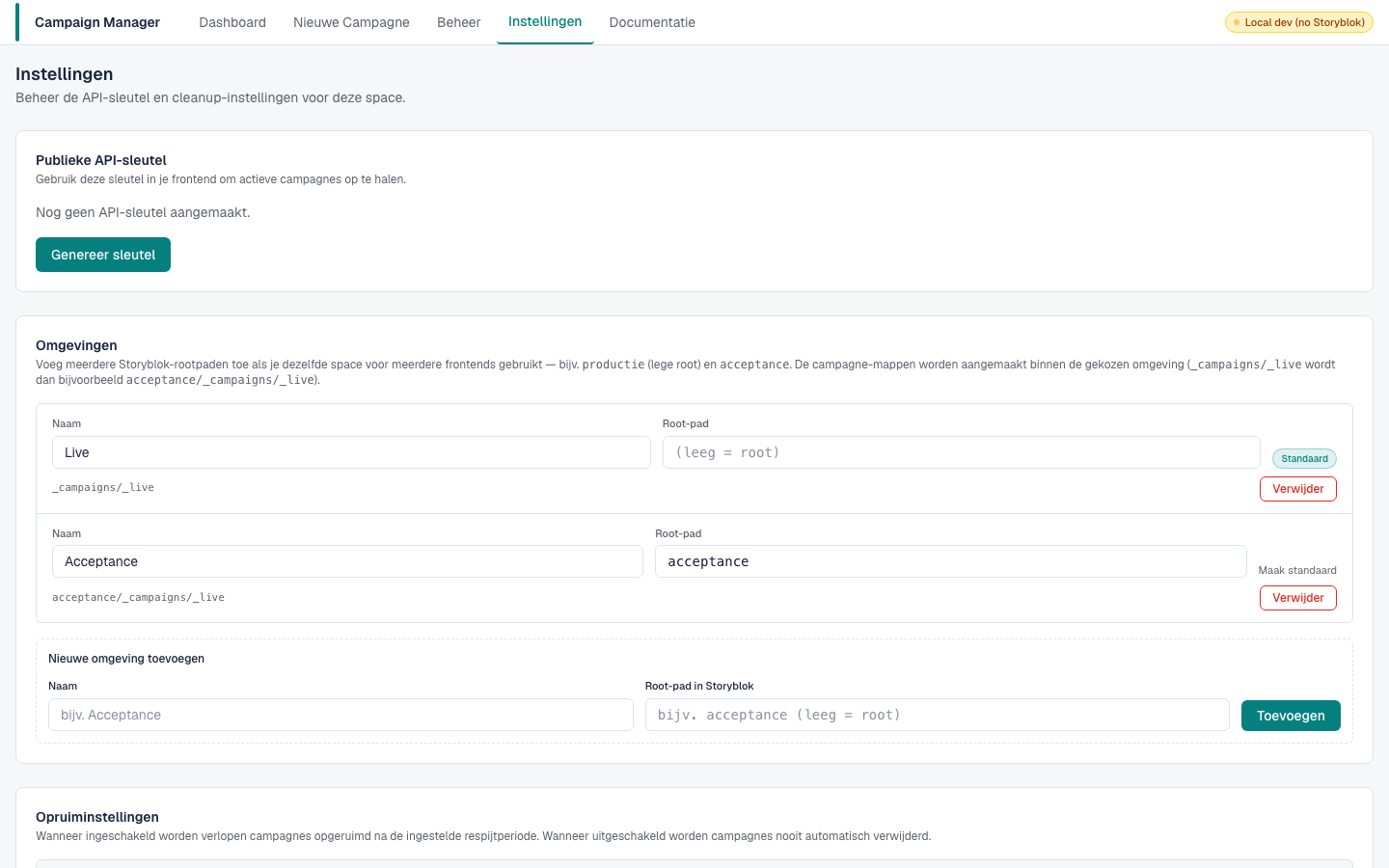Image resolution: width=1389 pixels, height=868 pixels.
Task: Click the Publieke API-sleutel heading
Action: 101,160
